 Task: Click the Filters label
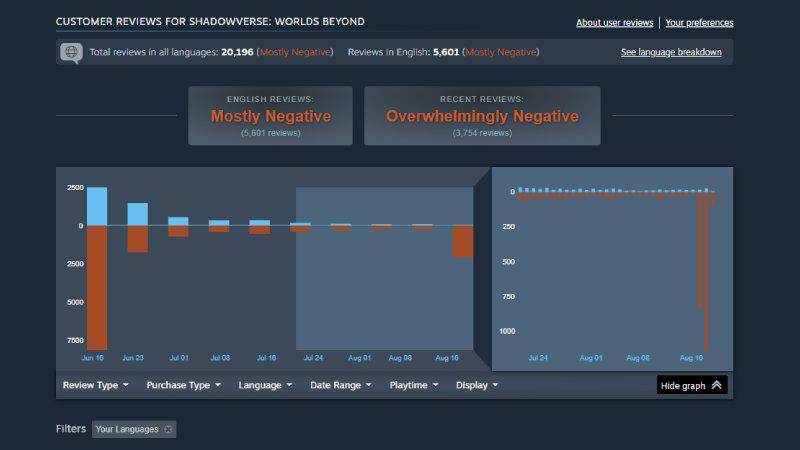pyautogui.click(x=71, y=429)
